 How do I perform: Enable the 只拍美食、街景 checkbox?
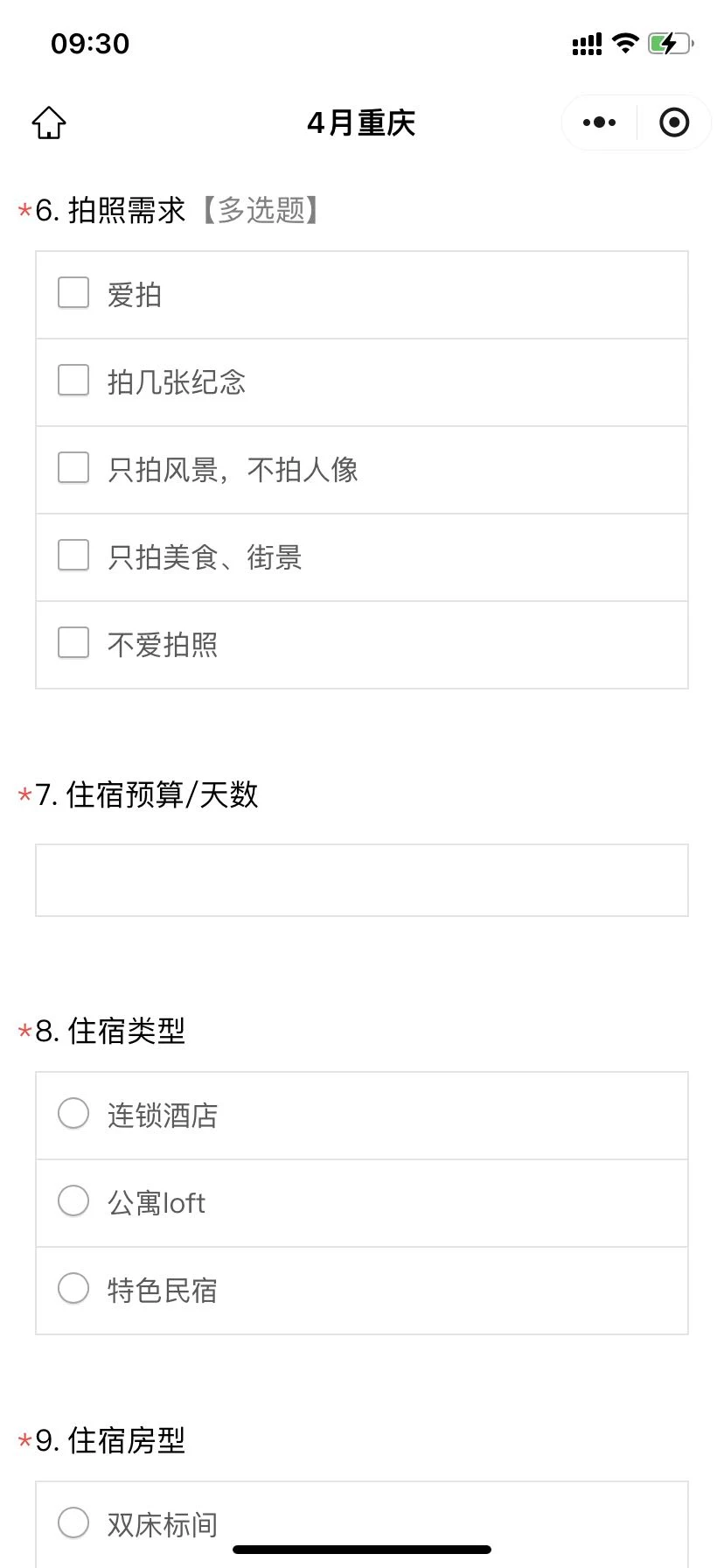point(73,556)
